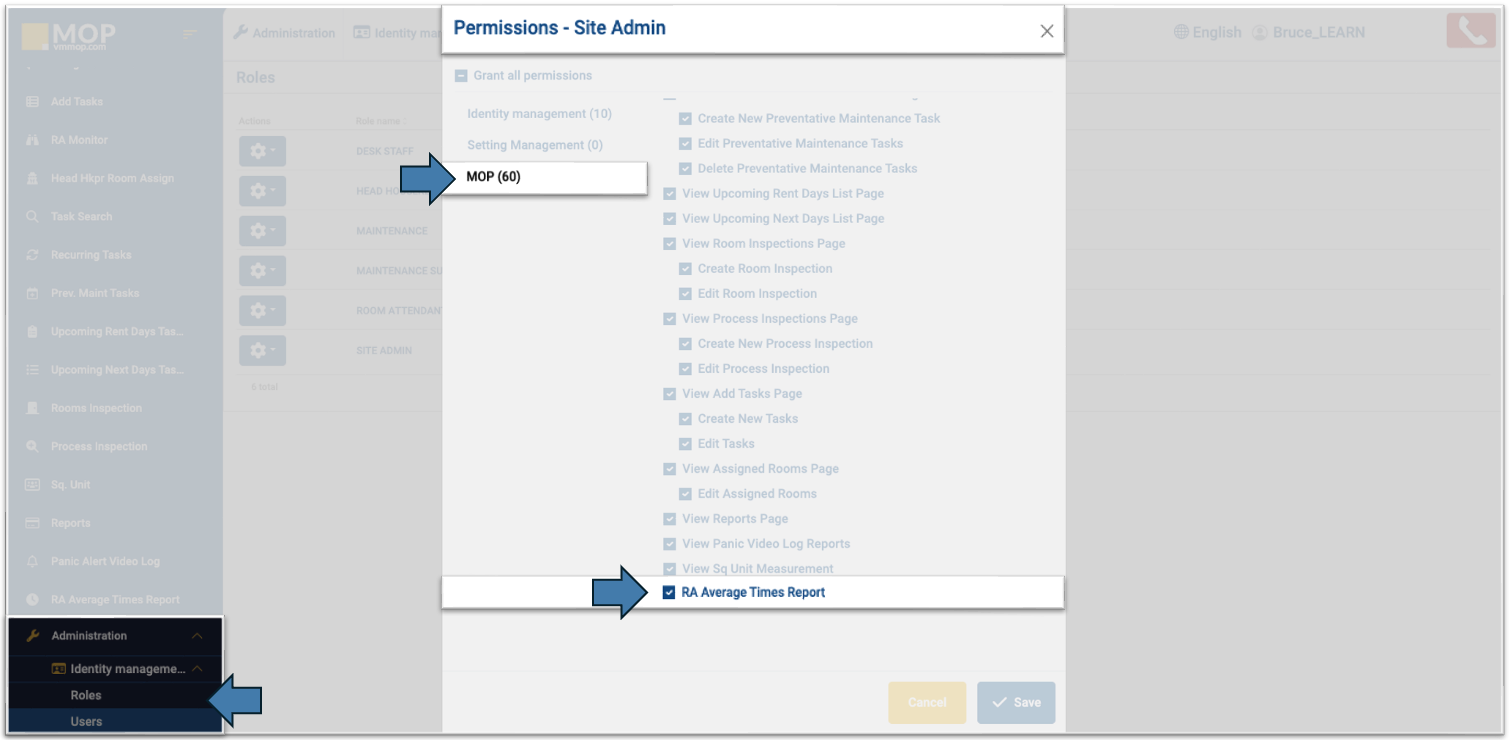Collapse the Administration sidebar section

[x=197, y=636]
